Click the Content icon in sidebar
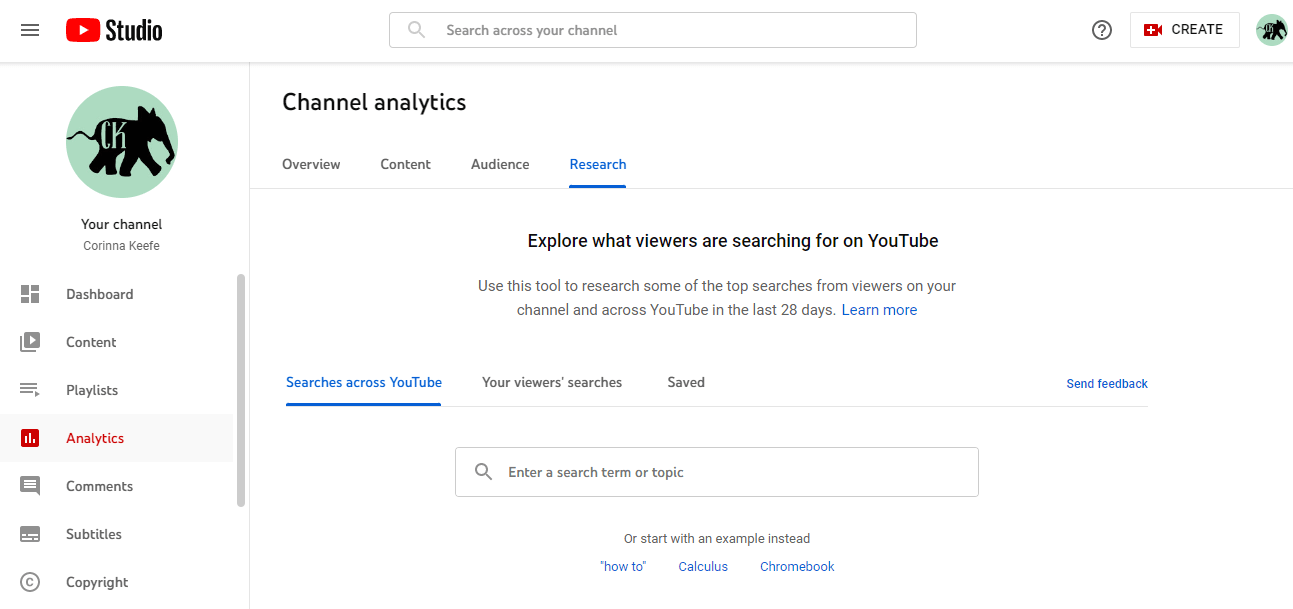Screen dimensions: 1293x609 click(30, 342)
